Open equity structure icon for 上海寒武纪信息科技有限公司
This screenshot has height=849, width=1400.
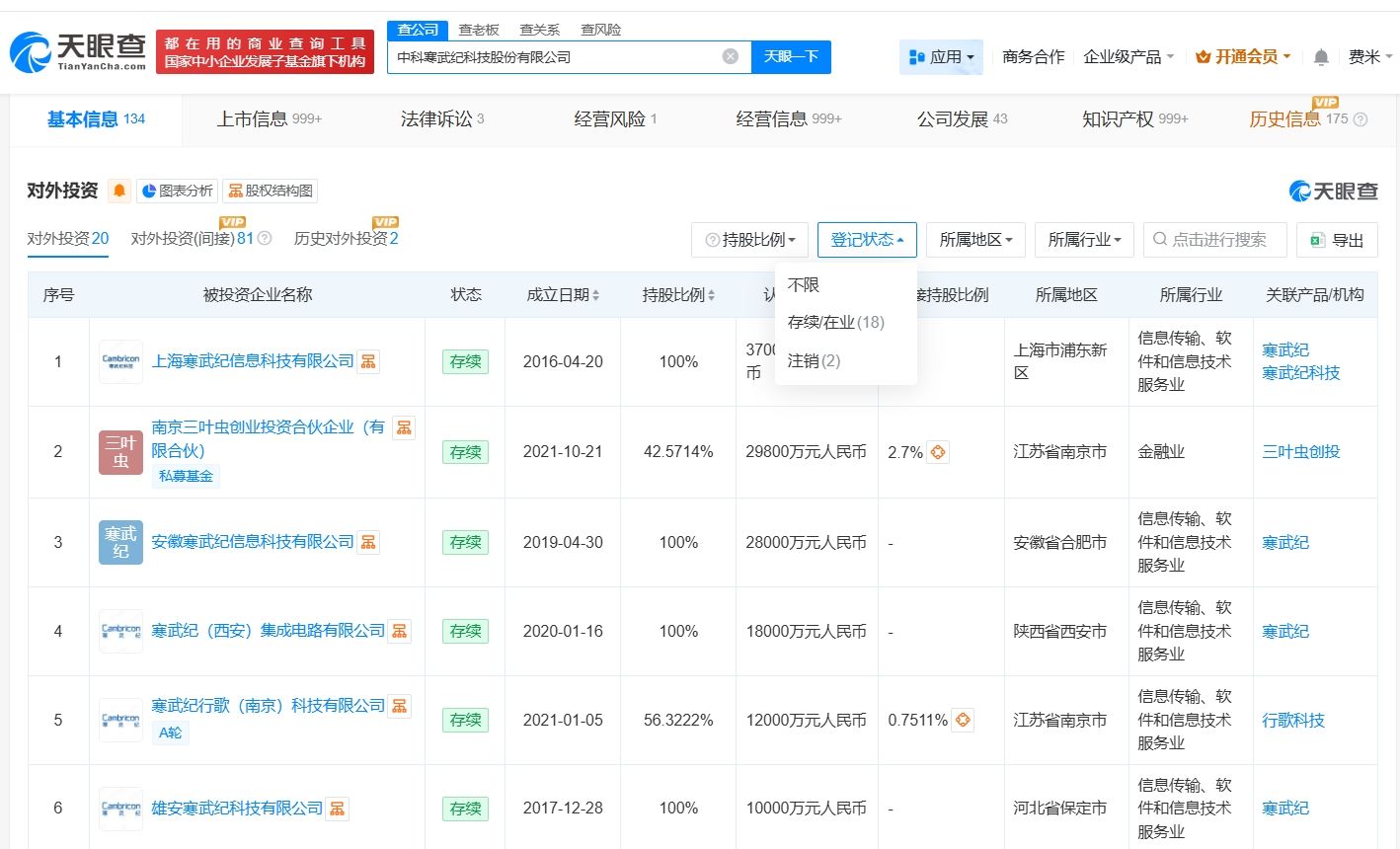[368, 361]
